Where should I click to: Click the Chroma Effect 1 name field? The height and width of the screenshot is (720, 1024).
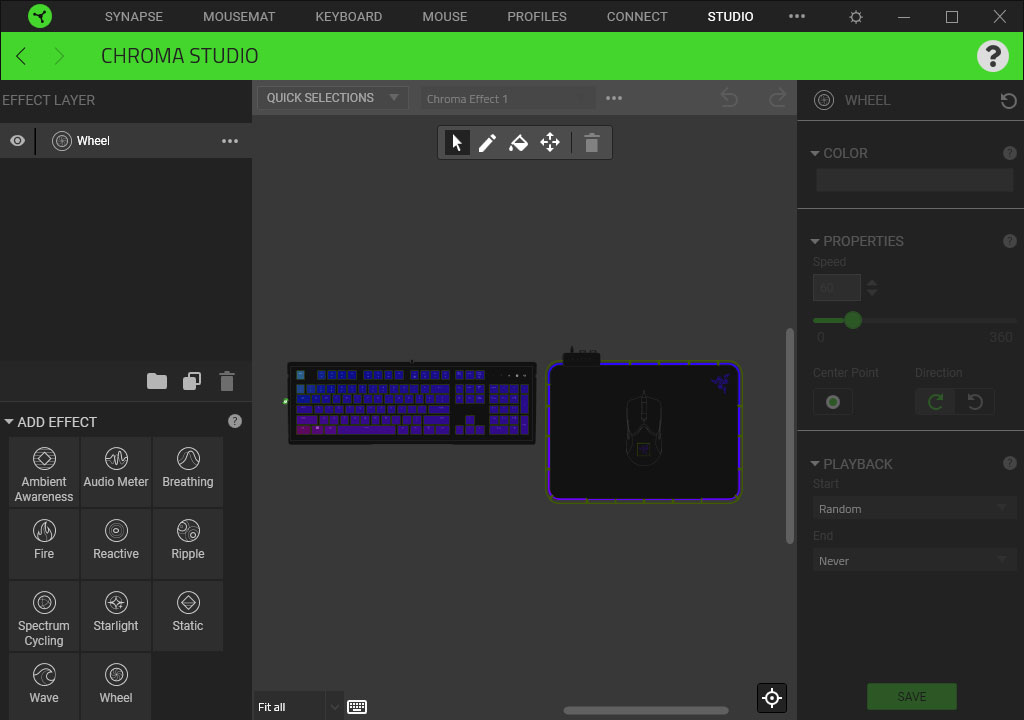click(x=507, y=99)
